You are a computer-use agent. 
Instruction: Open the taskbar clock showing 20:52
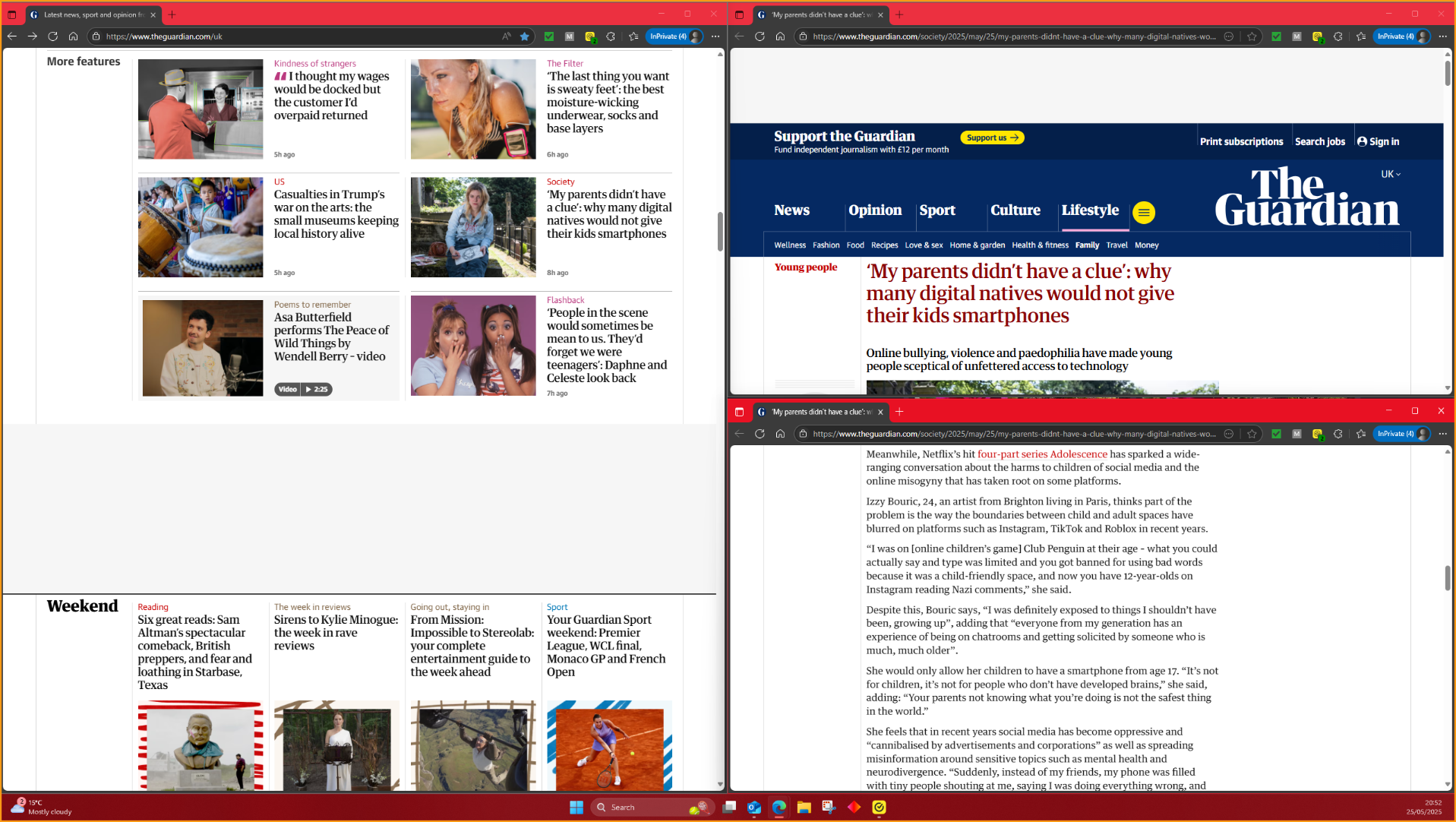(1423, 807)
